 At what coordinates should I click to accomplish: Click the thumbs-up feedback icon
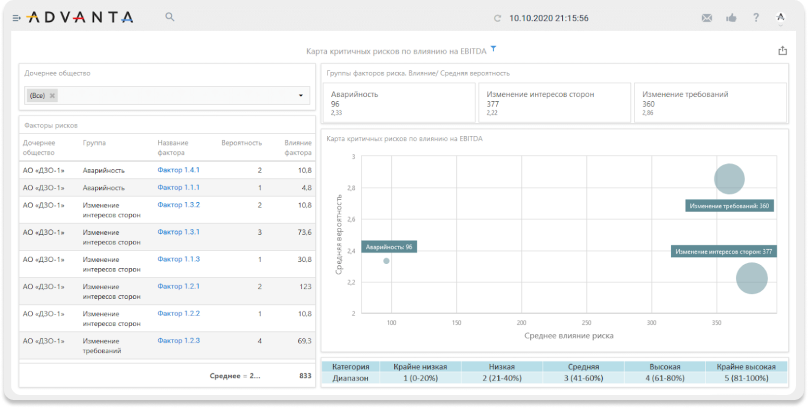tap(731, 18)
